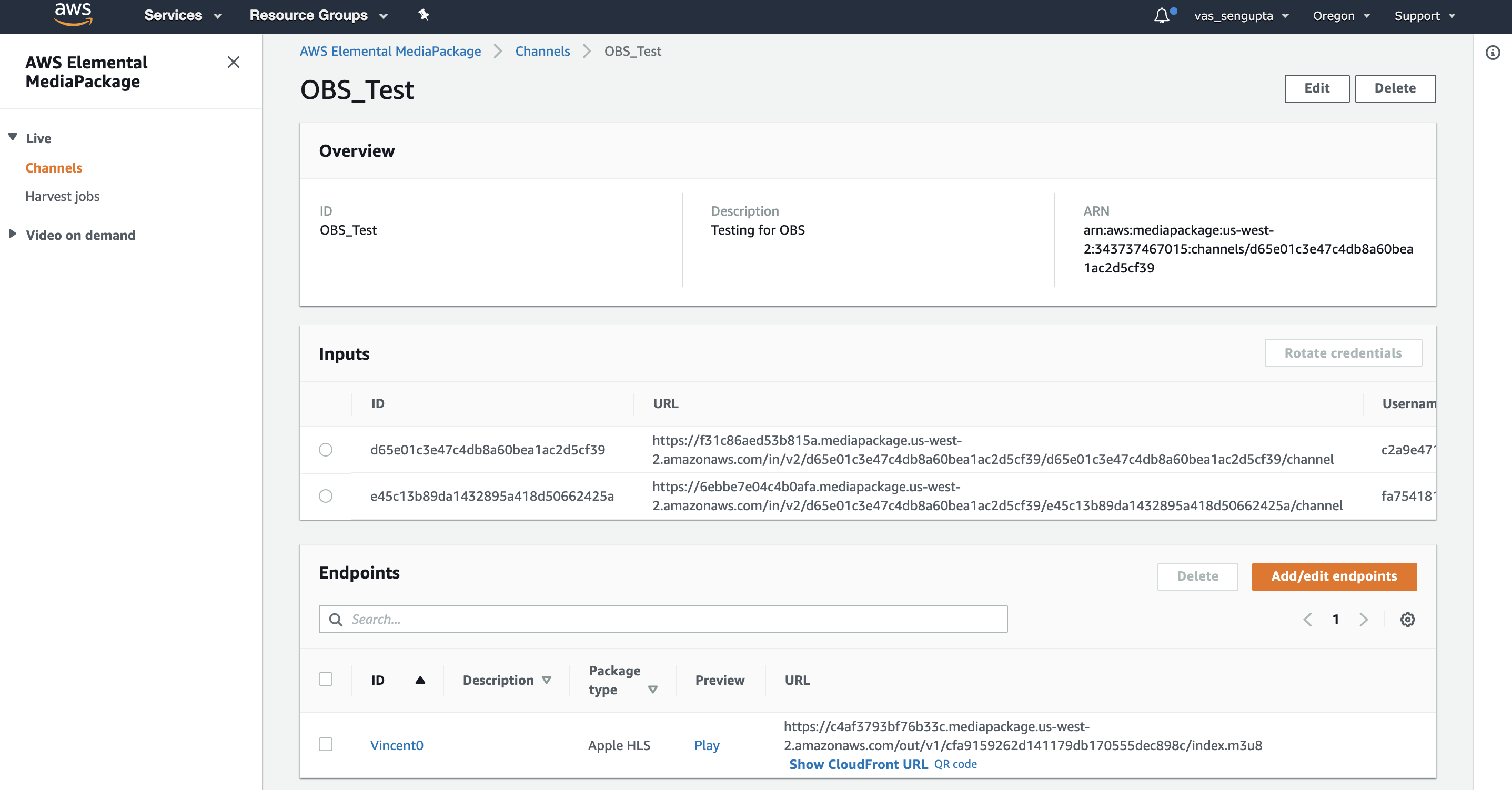Open Harvest jobs in sidebar
Screen dimensions: 1512x790
tap(62, 196)
